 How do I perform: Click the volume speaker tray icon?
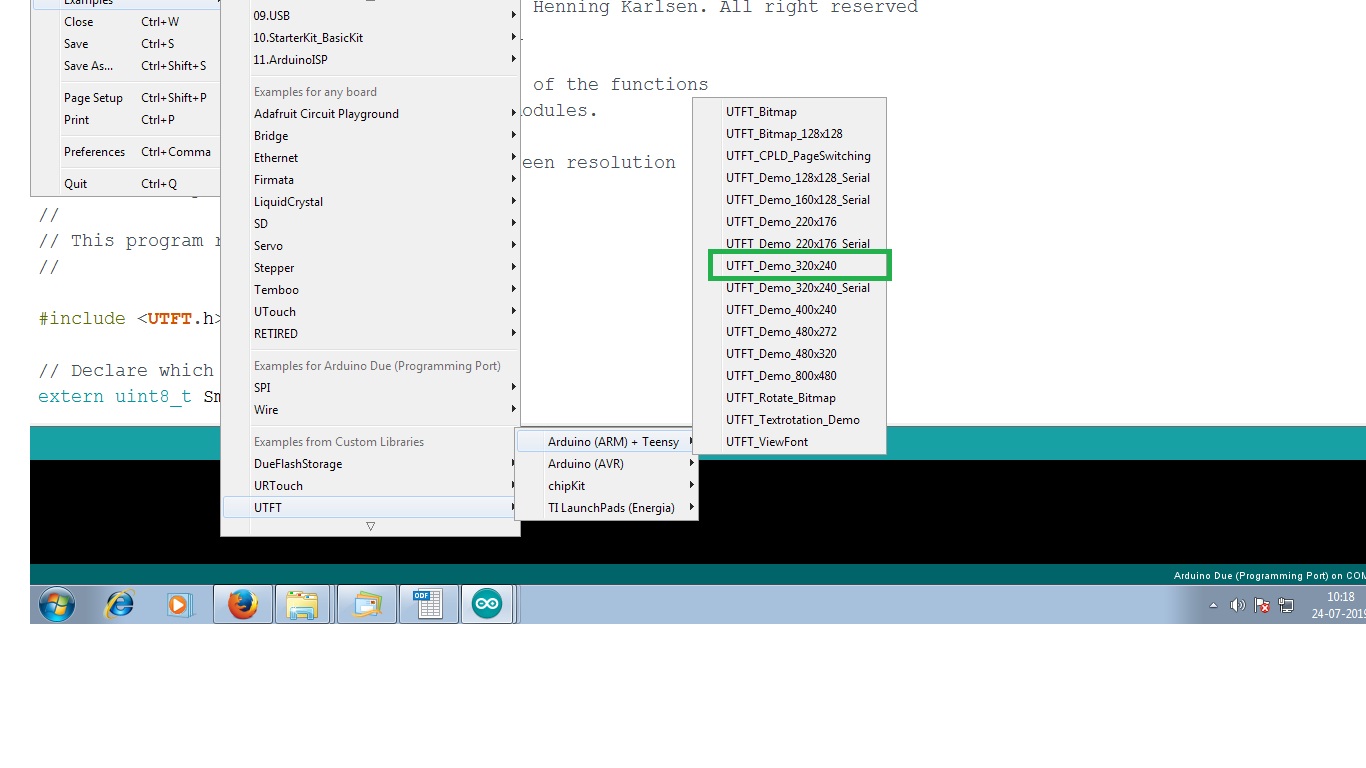[1237, 605]
